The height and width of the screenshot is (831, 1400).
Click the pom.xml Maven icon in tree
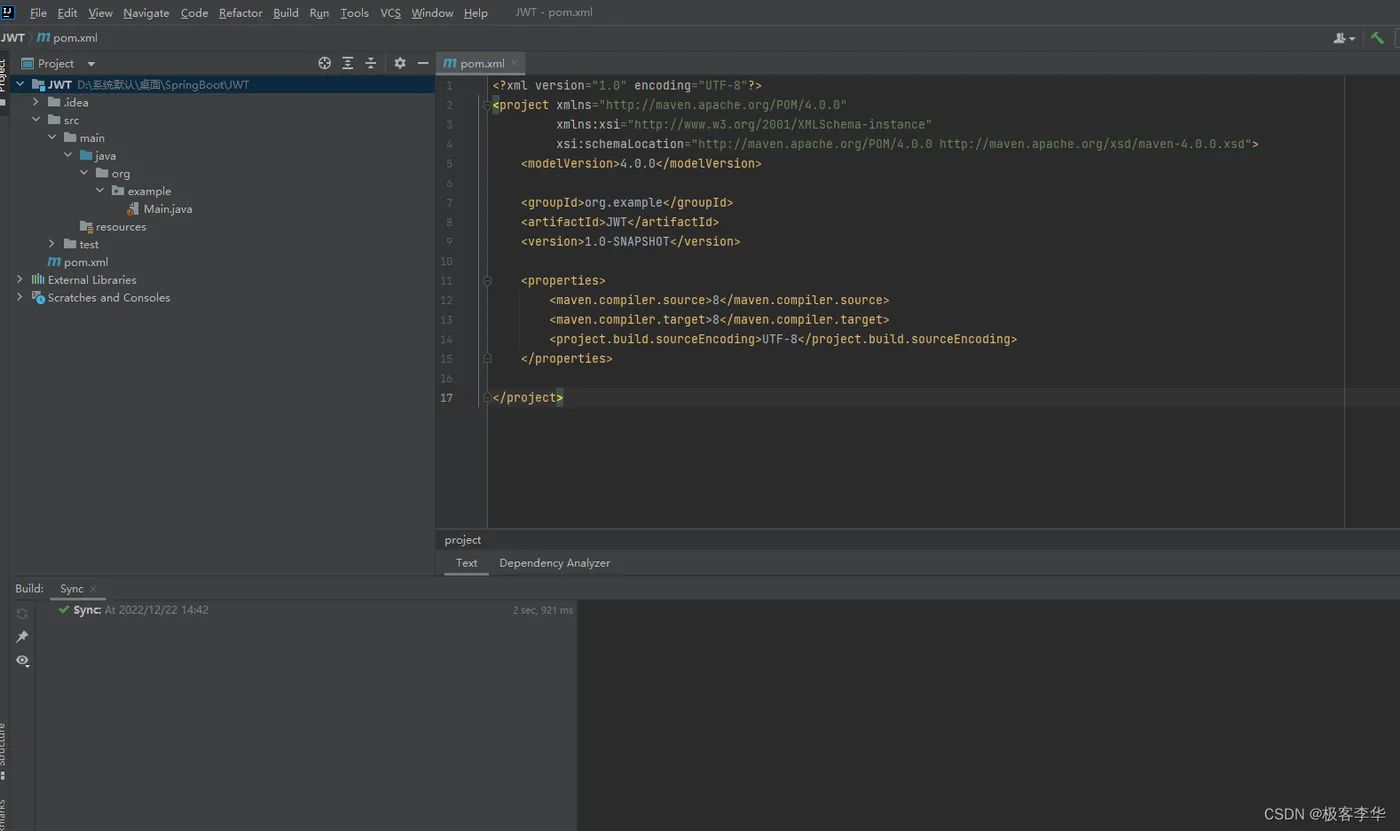point(54,262)
